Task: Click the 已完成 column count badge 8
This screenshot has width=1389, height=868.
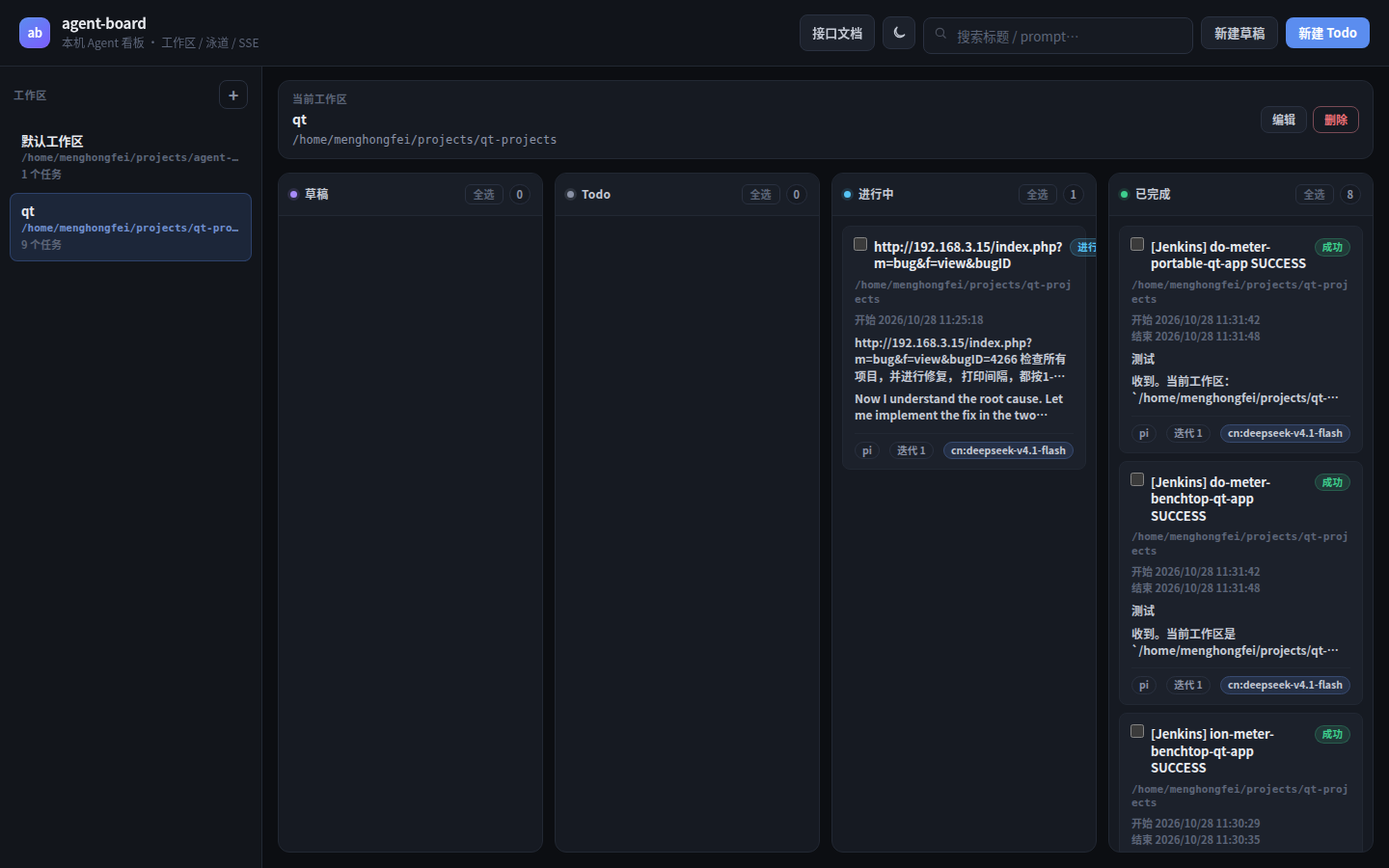Action: [x=1349, y=194]
